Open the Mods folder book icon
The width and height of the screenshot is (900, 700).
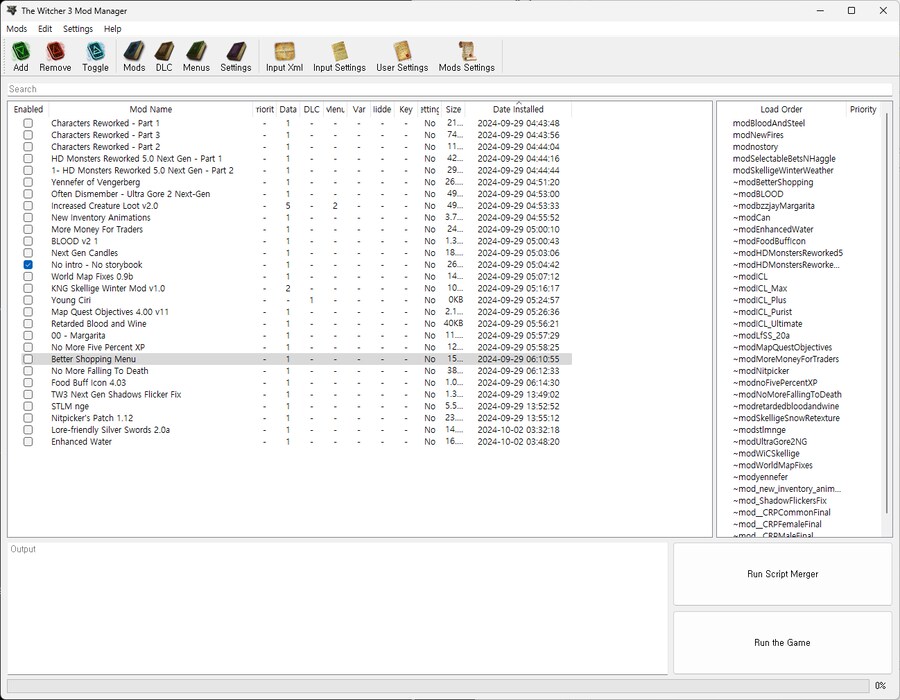click(x=134, y=57)
